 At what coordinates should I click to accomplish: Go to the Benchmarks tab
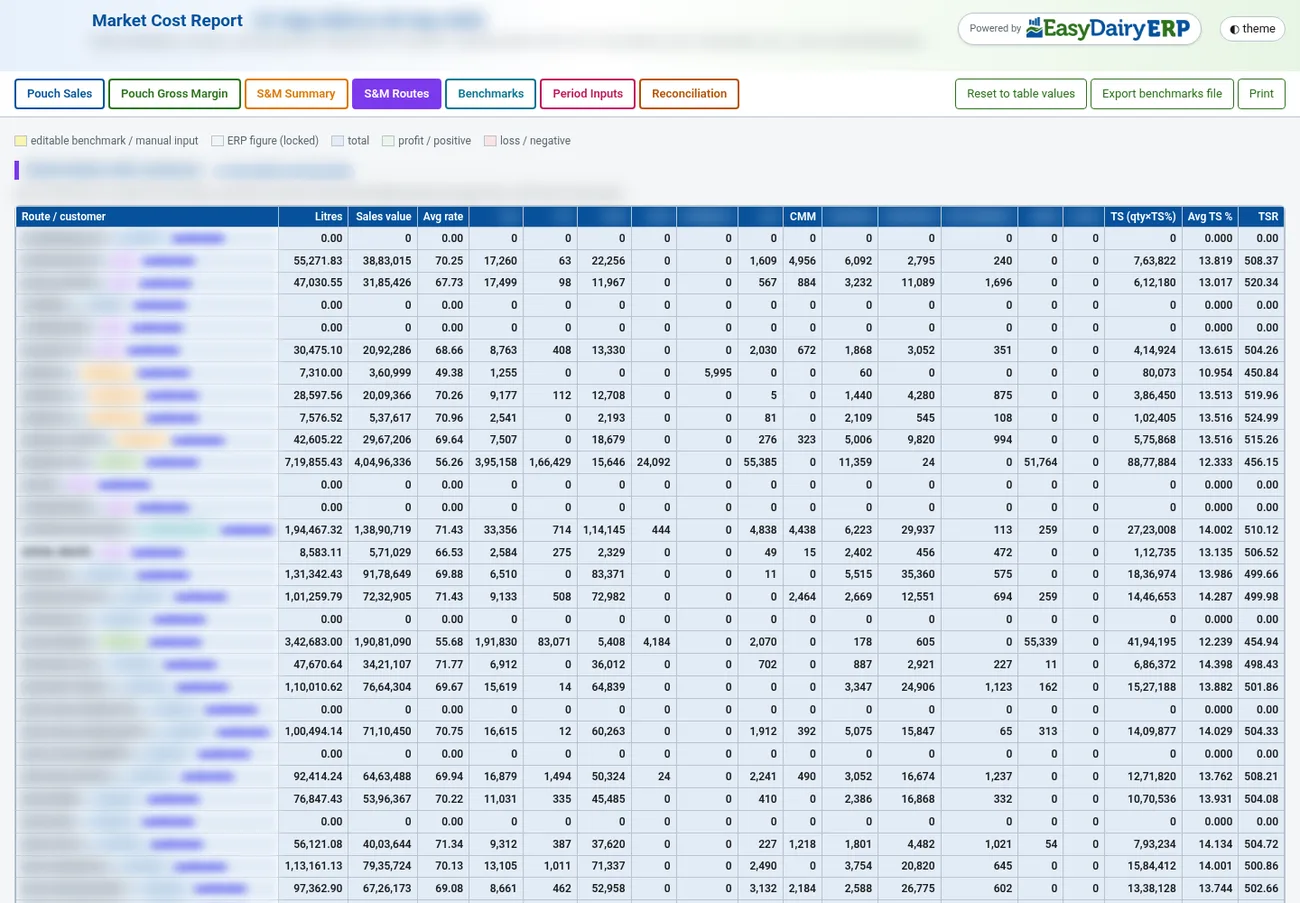491,94
